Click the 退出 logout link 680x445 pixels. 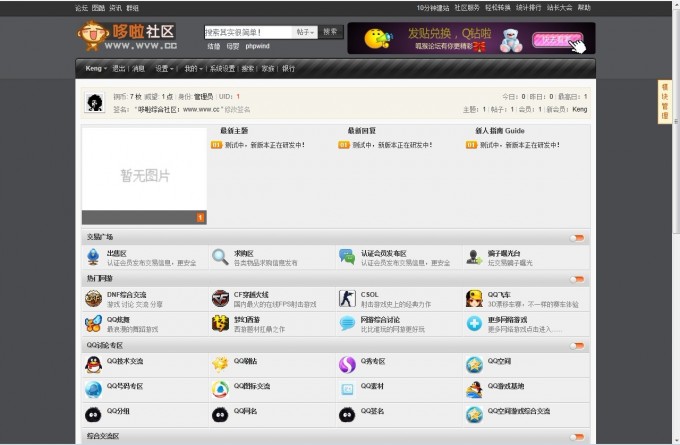pos(119,69)
